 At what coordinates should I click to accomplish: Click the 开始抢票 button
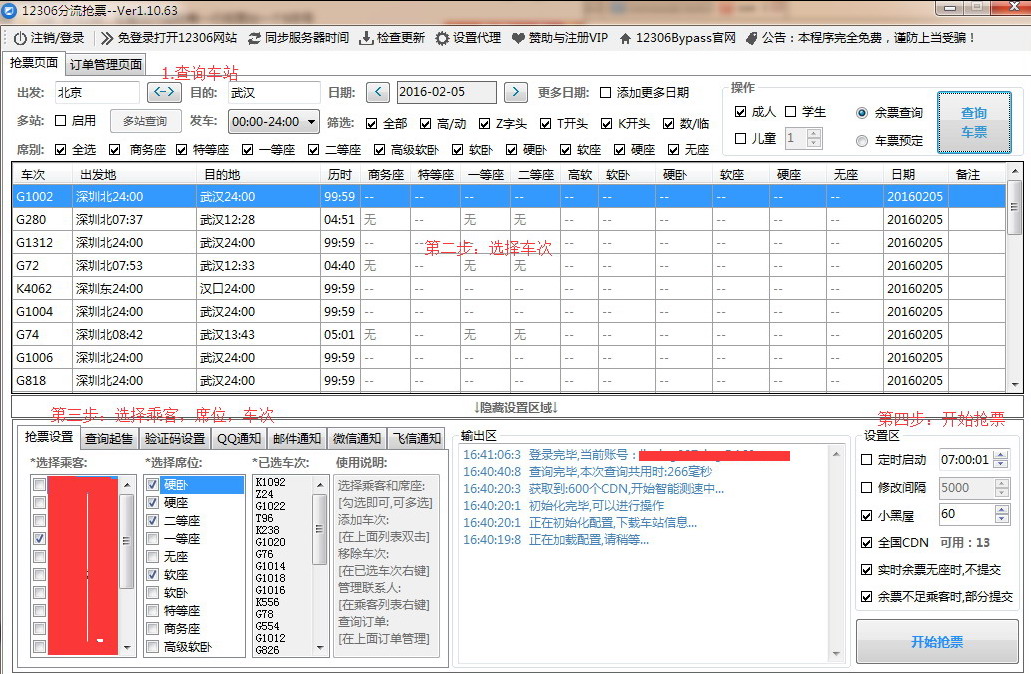click(937, 642)
